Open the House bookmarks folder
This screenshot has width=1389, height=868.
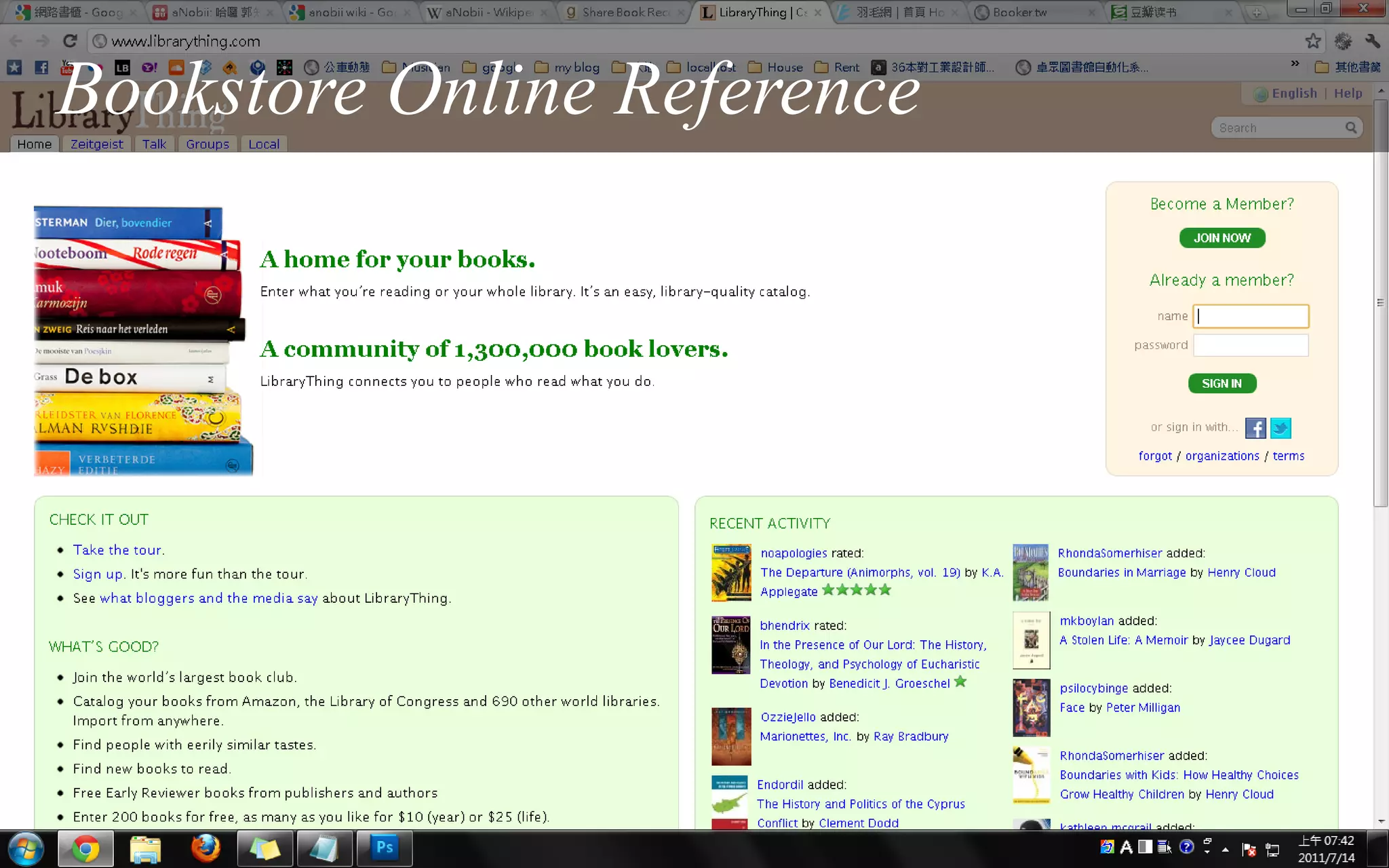(x=775, y=67)
